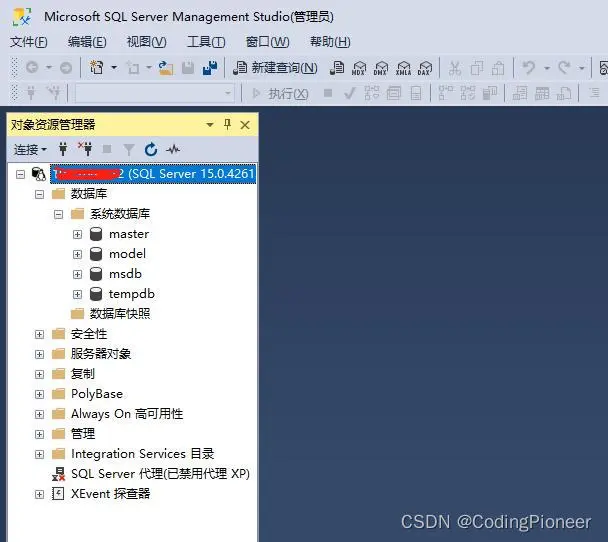Expand the 安全性 folder
The image size is (608, 542).
[39, 334]
